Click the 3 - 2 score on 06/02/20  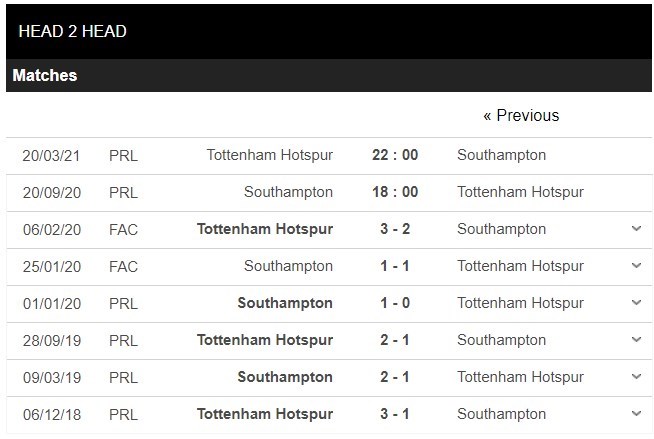click(394, 229)
